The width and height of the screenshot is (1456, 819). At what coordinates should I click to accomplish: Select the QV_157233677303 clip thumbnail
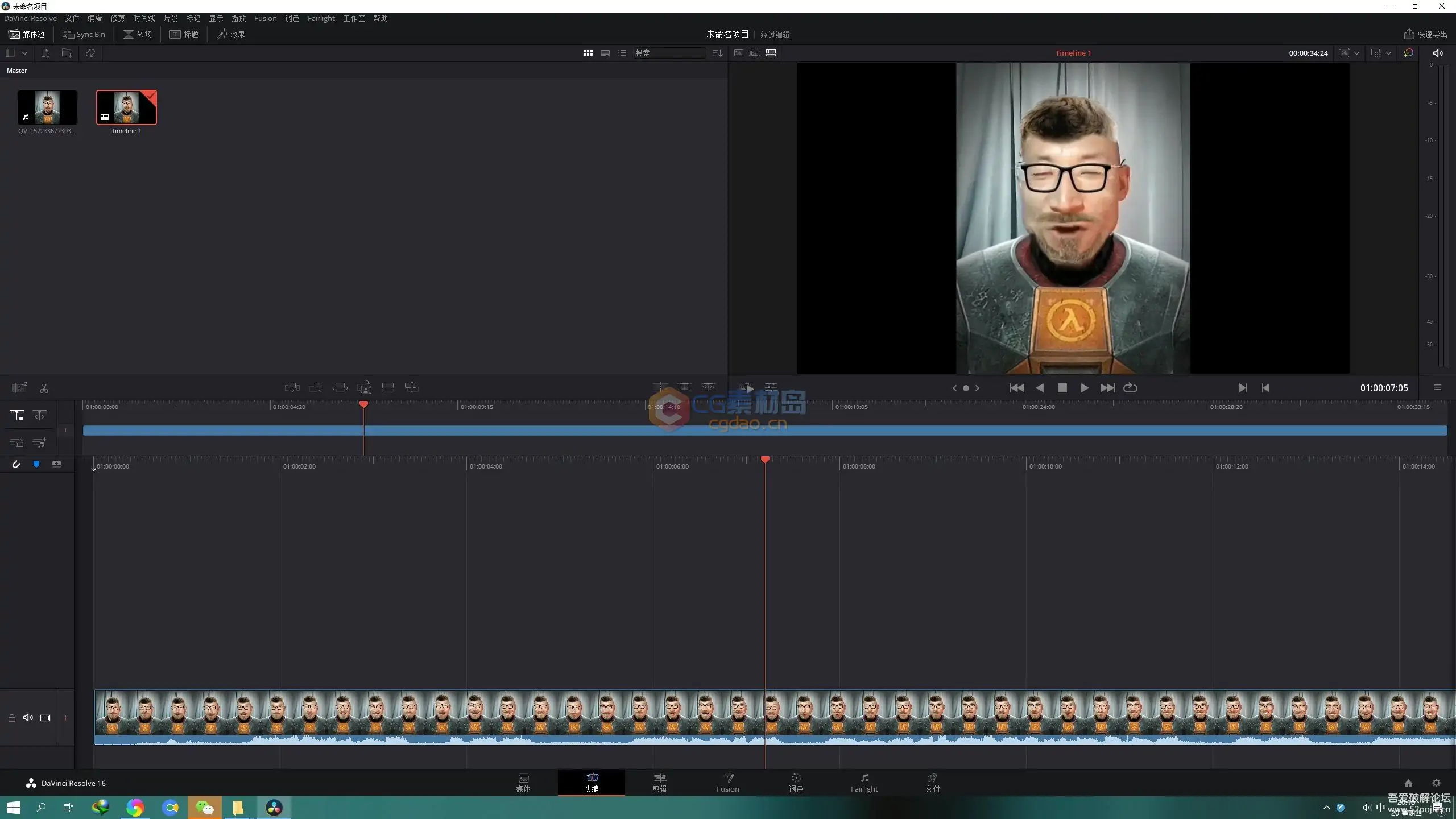pos(47,107)
